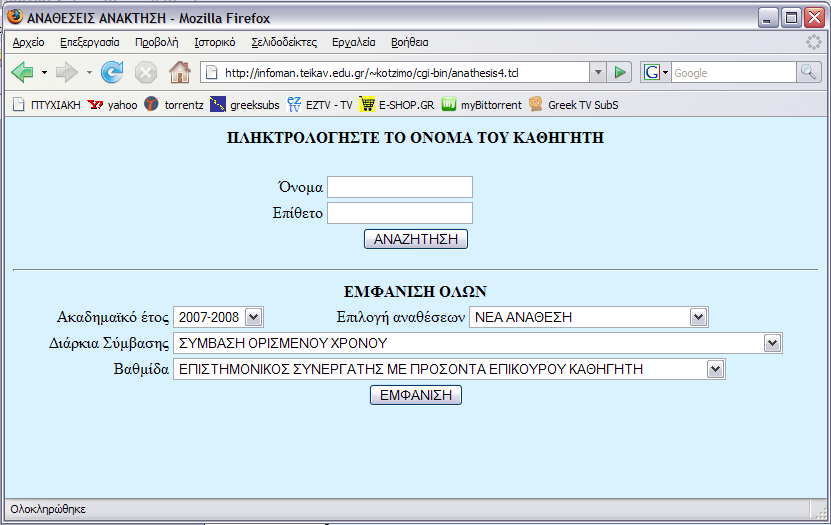Open the Επιλογή αναθέσεων dropdown
Screen dimensions: 831x525
pos(589,317)
